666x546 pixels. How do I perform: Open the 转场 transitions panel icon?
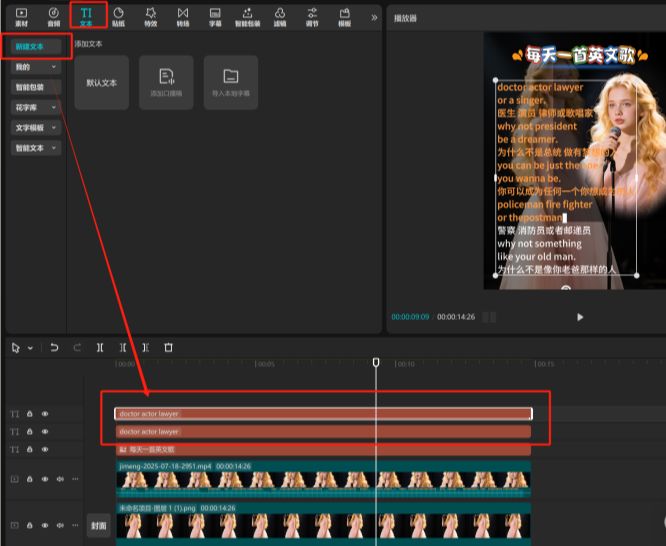(x=182, y=16)
